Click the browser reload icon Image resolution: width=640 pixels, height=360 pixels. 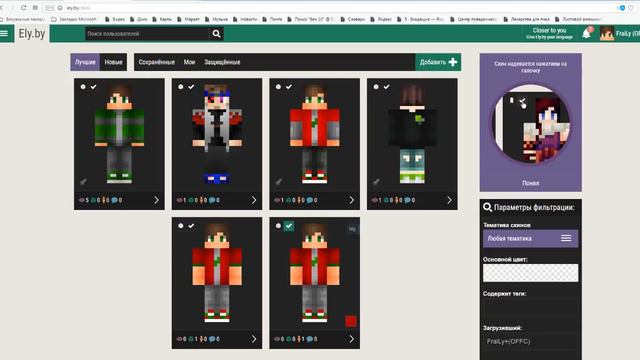pyautogui.click(x=24, y=8)
